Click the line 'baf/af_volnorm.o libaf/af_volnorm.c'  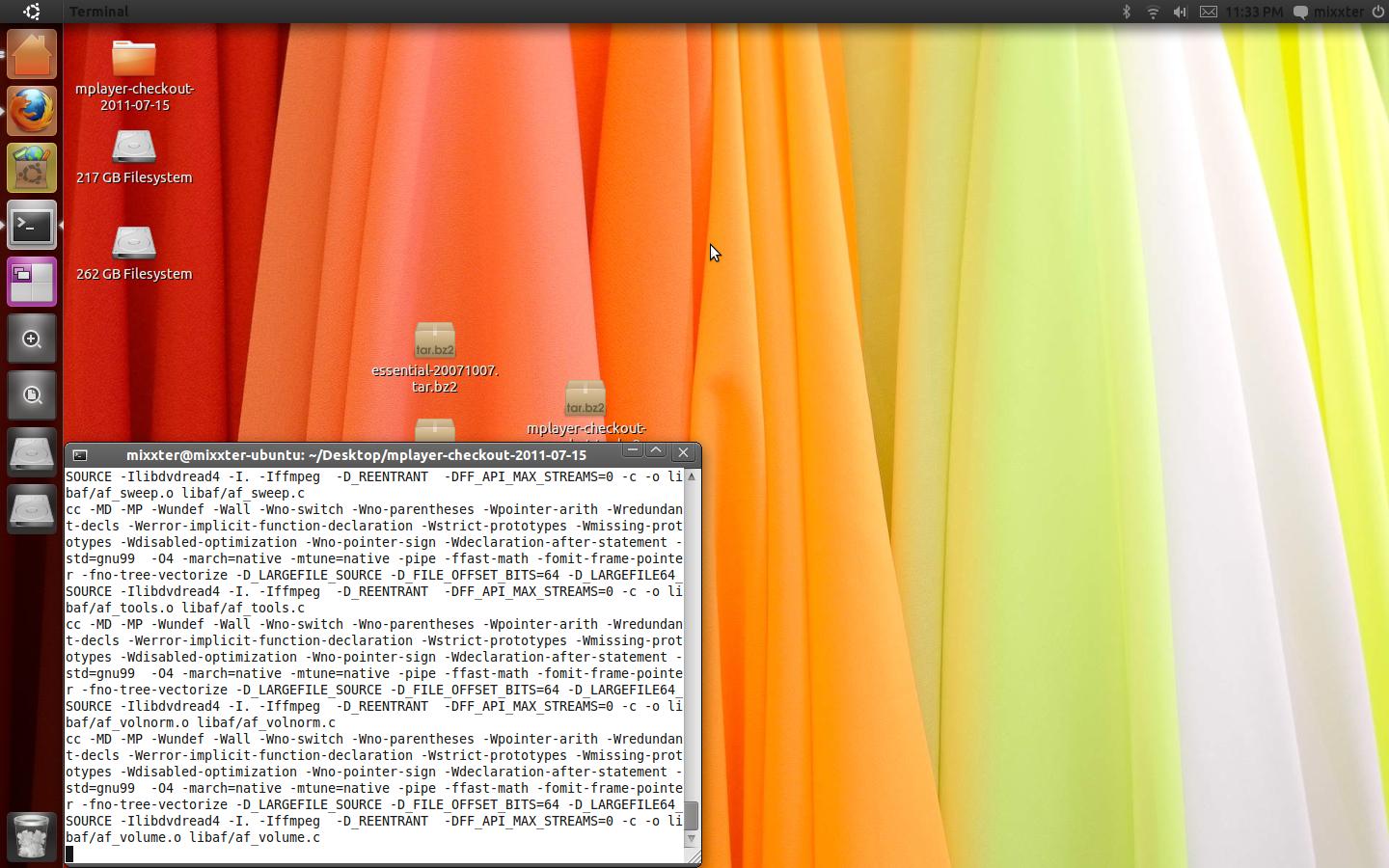[201, 722]
